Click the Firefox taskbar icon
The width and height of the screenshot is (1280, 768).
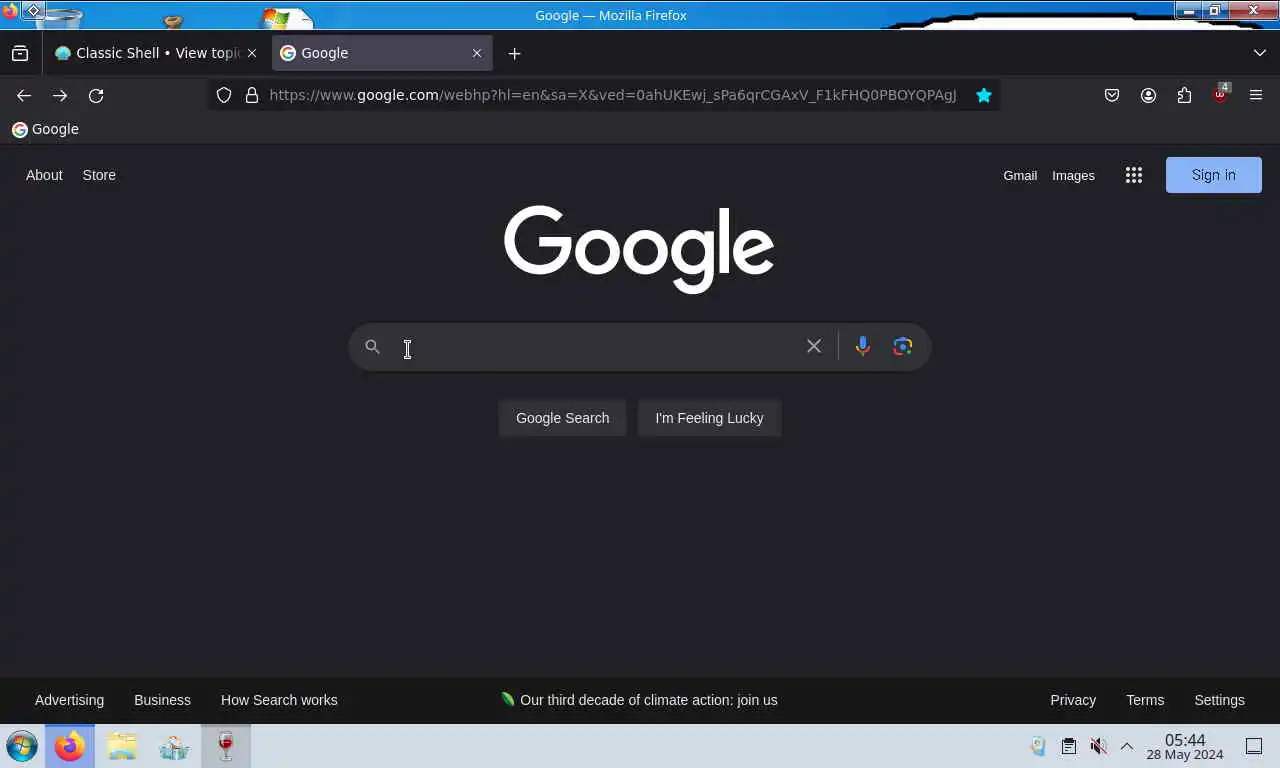[x=70, y=746]
